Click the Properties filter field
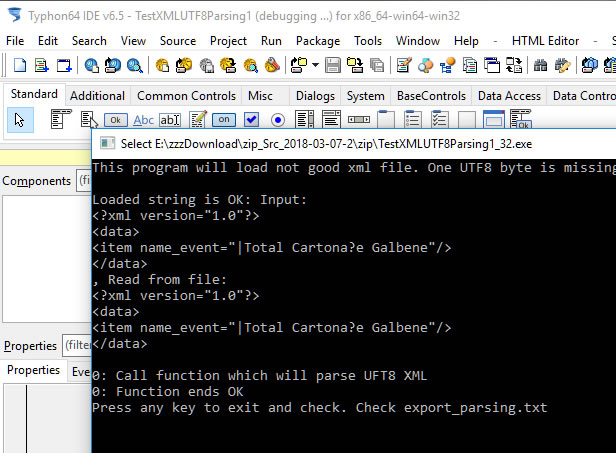Viewport: 616px width, 453px height. 77,345
